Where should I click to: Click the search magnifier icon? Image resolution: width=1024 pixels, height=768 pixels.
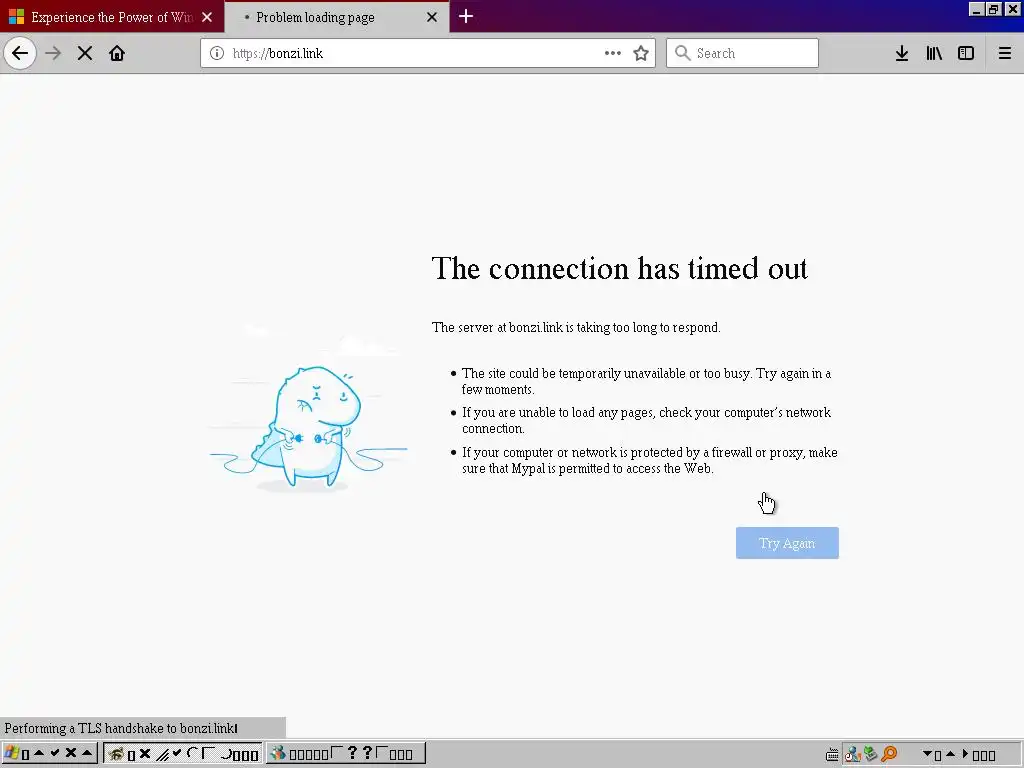[682, 53]
